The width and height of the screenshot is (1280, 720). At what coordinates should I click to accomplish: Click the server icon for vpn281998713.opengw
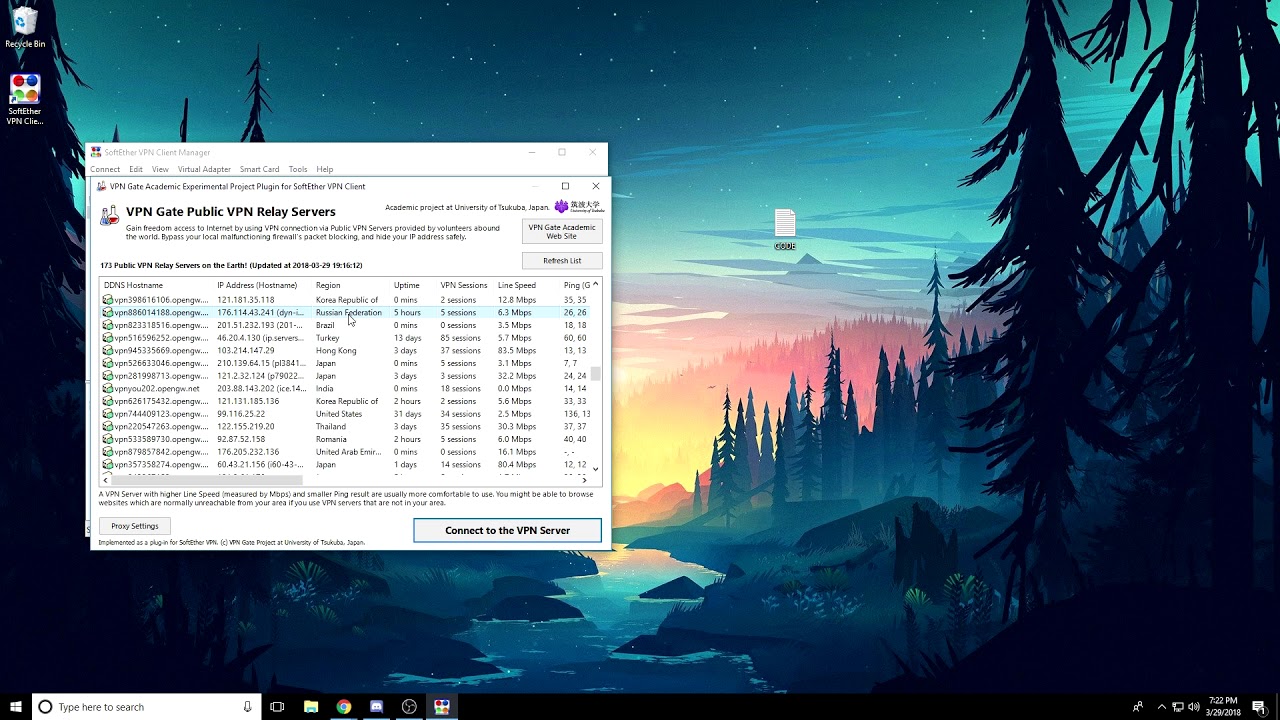[108, 376]
